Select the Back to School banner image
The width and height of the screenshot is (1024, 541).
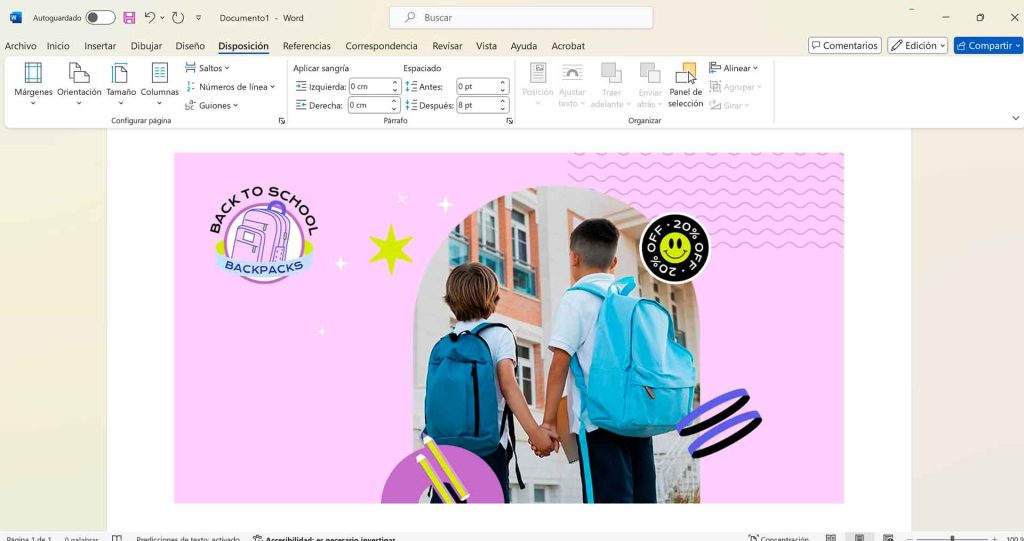point(509,328)
